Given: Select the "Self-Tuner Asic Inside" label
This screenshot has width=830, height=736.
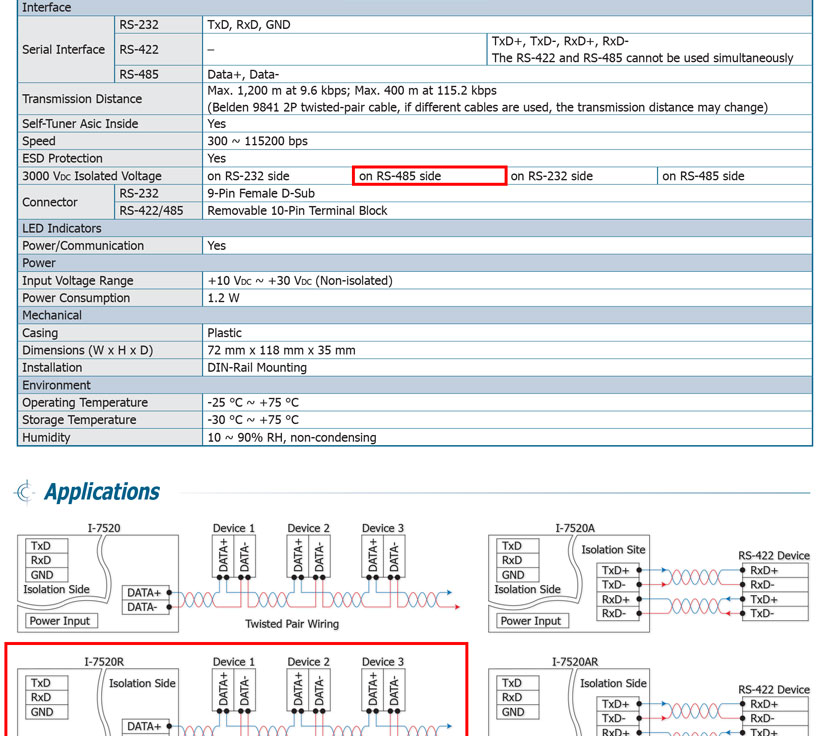Looking at the screenshot, I should [x=80, y=124].
